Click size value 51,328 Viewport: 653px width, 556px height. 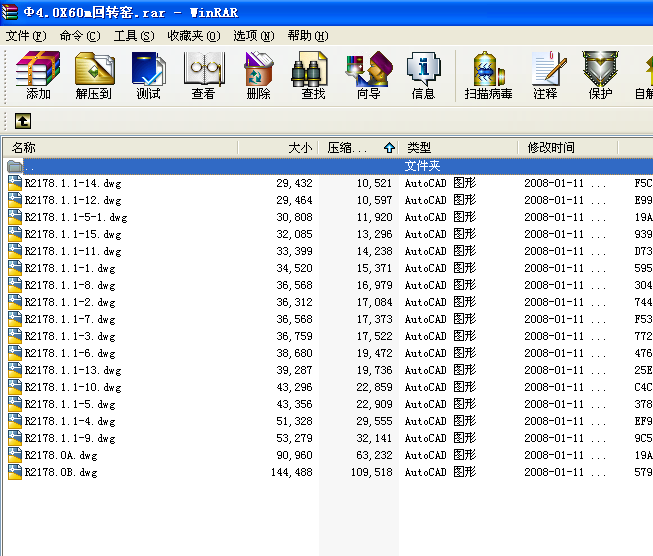(294, 421)
